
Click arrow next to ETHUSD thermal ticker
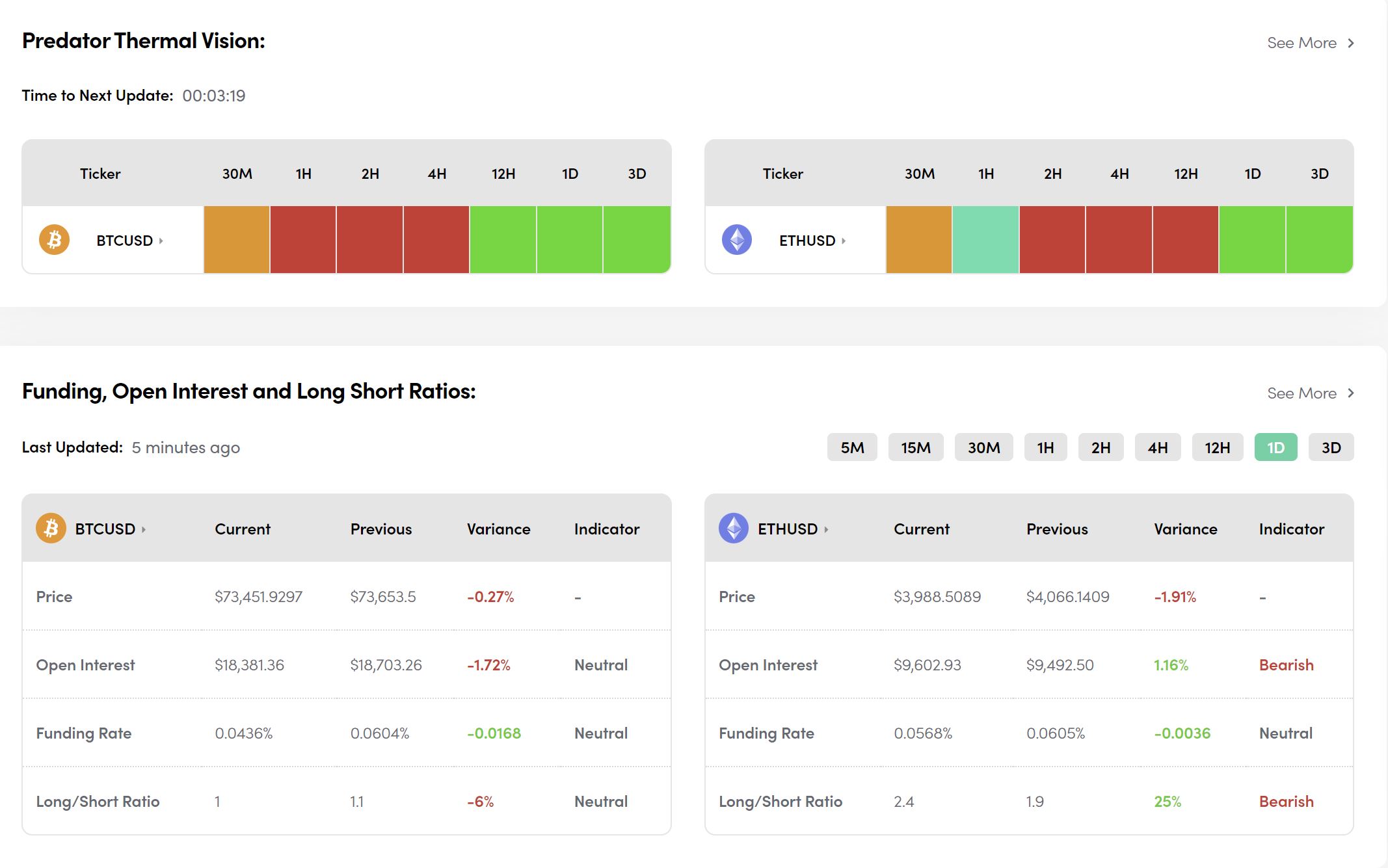pos(844,241)
